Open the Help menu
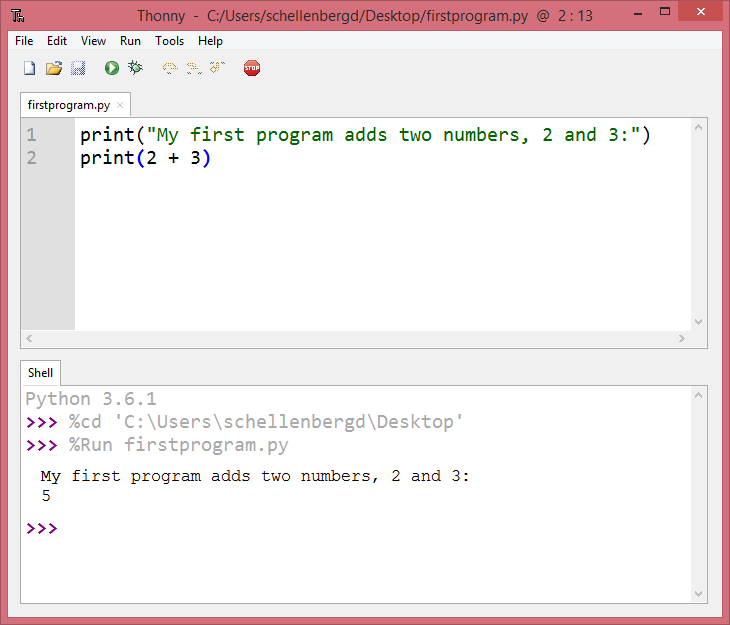 (210, 41)
